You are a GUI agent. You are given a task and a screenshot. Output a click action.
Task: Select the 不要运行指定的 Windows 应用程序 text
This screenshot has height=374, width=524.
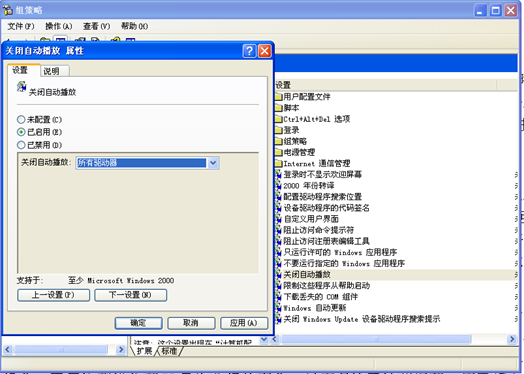344,263
